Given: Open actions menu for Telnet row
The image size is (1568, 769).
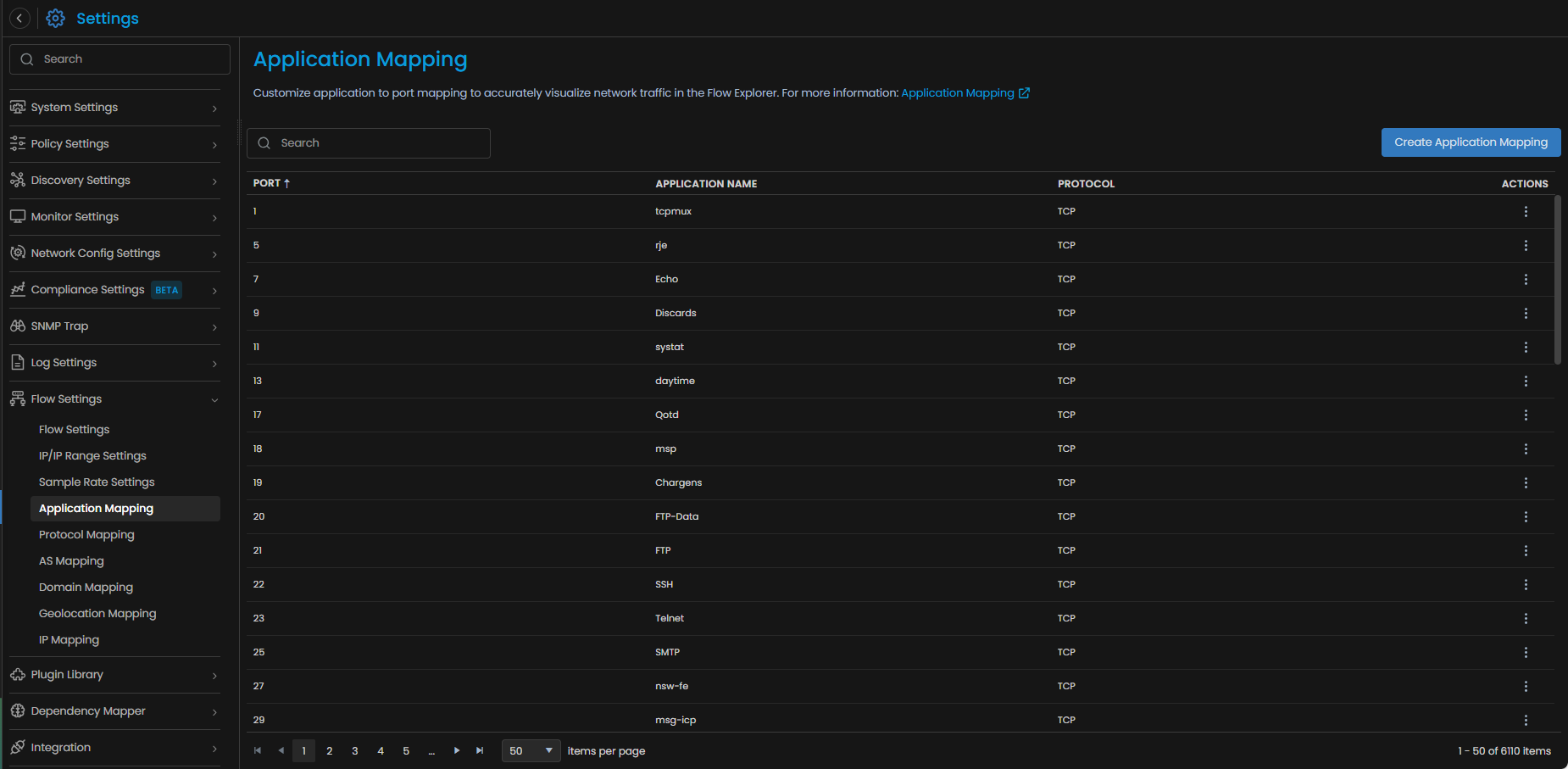Looking at the screenshot, I should pyautogui.click(x=1526, y=618).
